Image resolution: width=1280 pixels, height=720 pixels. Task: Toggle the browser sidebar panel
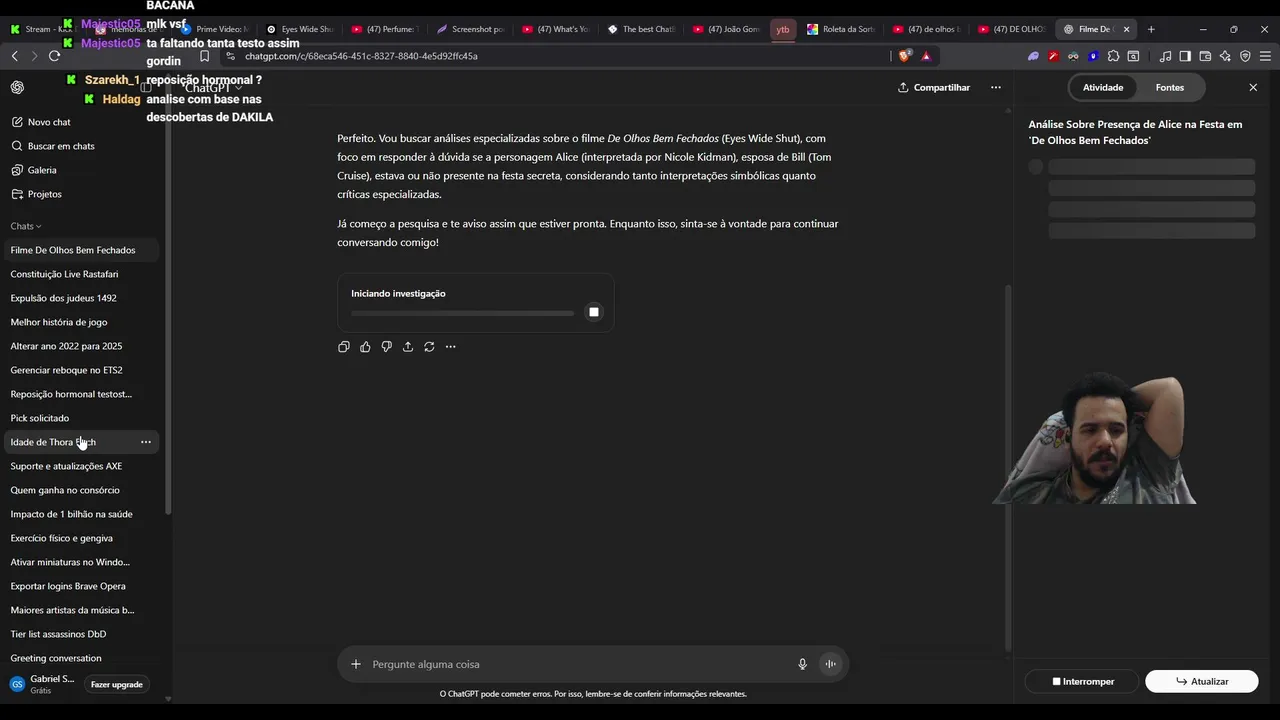coord(1185,56)
